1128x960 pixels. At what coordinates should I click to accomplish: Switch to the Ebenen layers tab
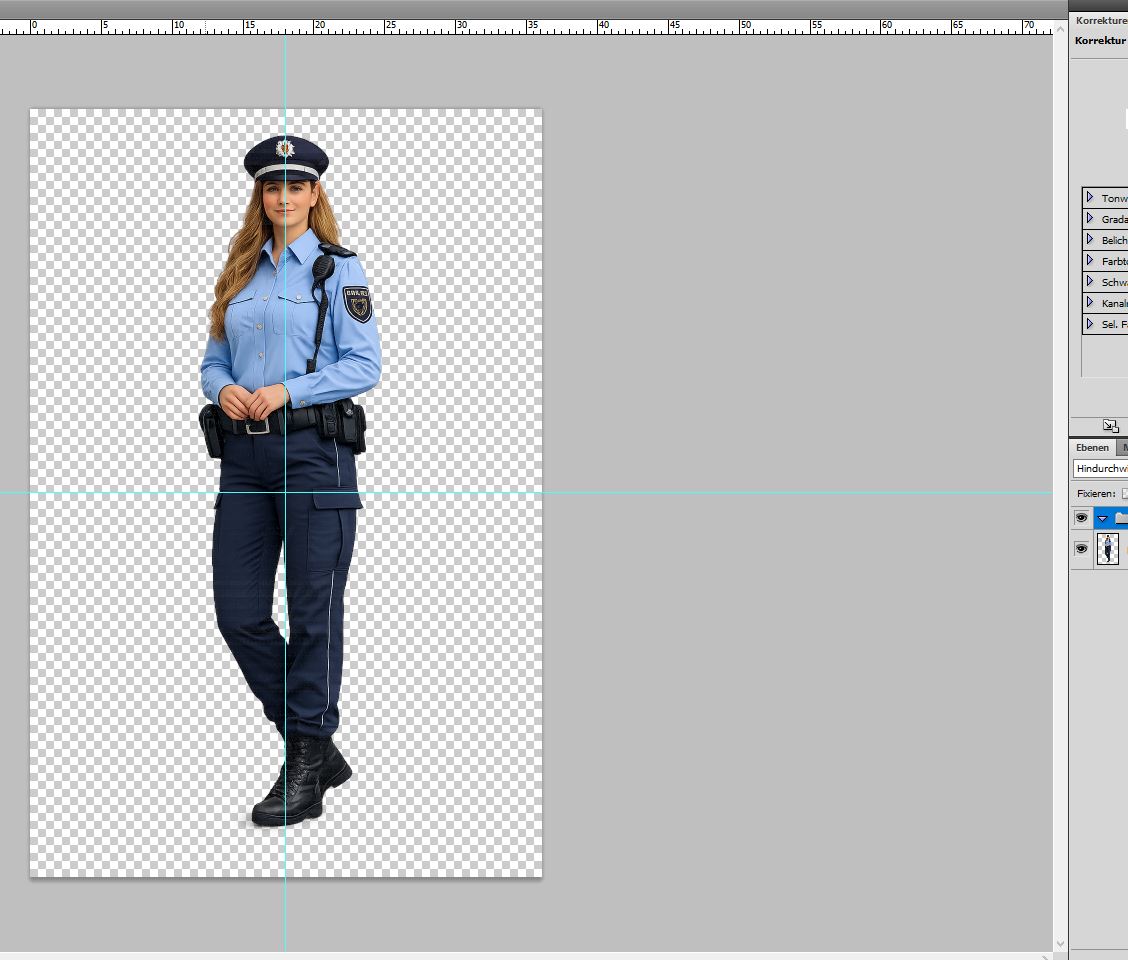coord(1092,447)
